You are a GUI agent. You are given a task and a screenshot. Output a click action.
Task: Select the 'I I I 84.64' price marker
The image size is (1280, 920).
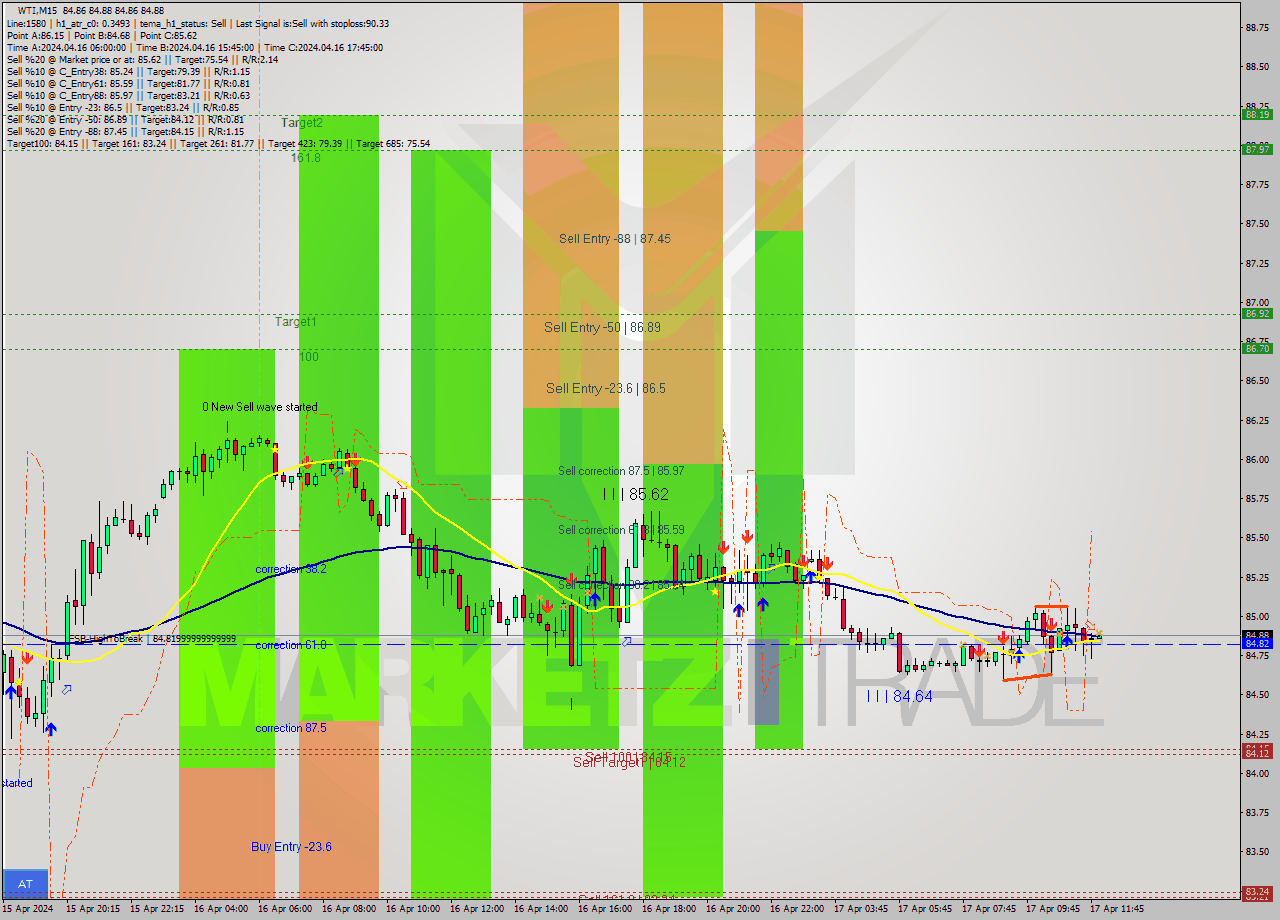coord(899,696)
